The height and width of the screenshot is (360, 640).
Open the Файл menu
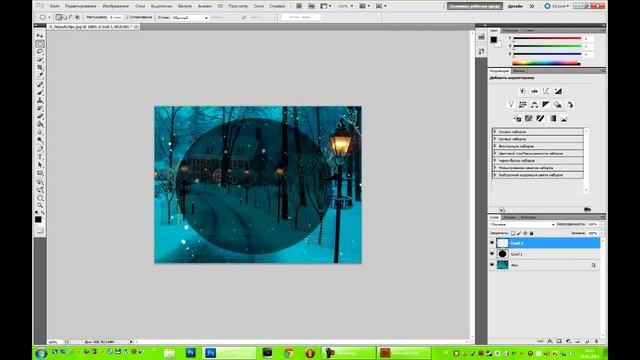[55, 6]
